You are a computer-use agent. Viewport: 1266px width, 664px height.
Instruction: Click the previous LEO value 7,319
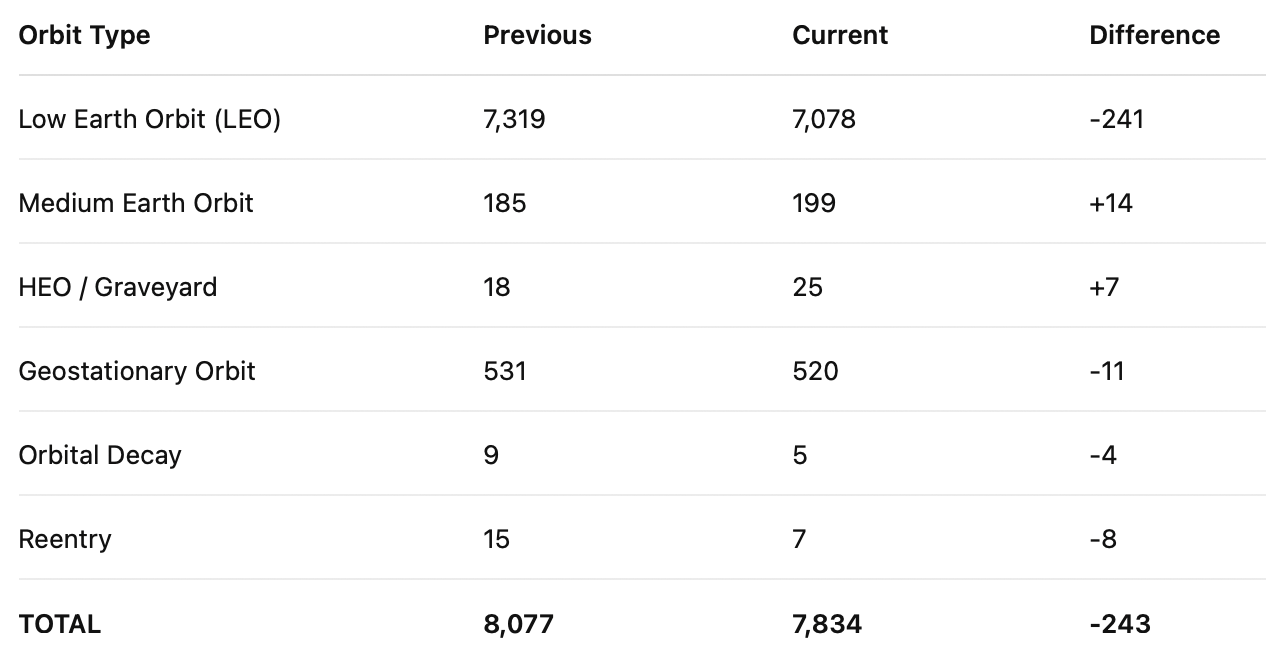[x=514, y=120]
